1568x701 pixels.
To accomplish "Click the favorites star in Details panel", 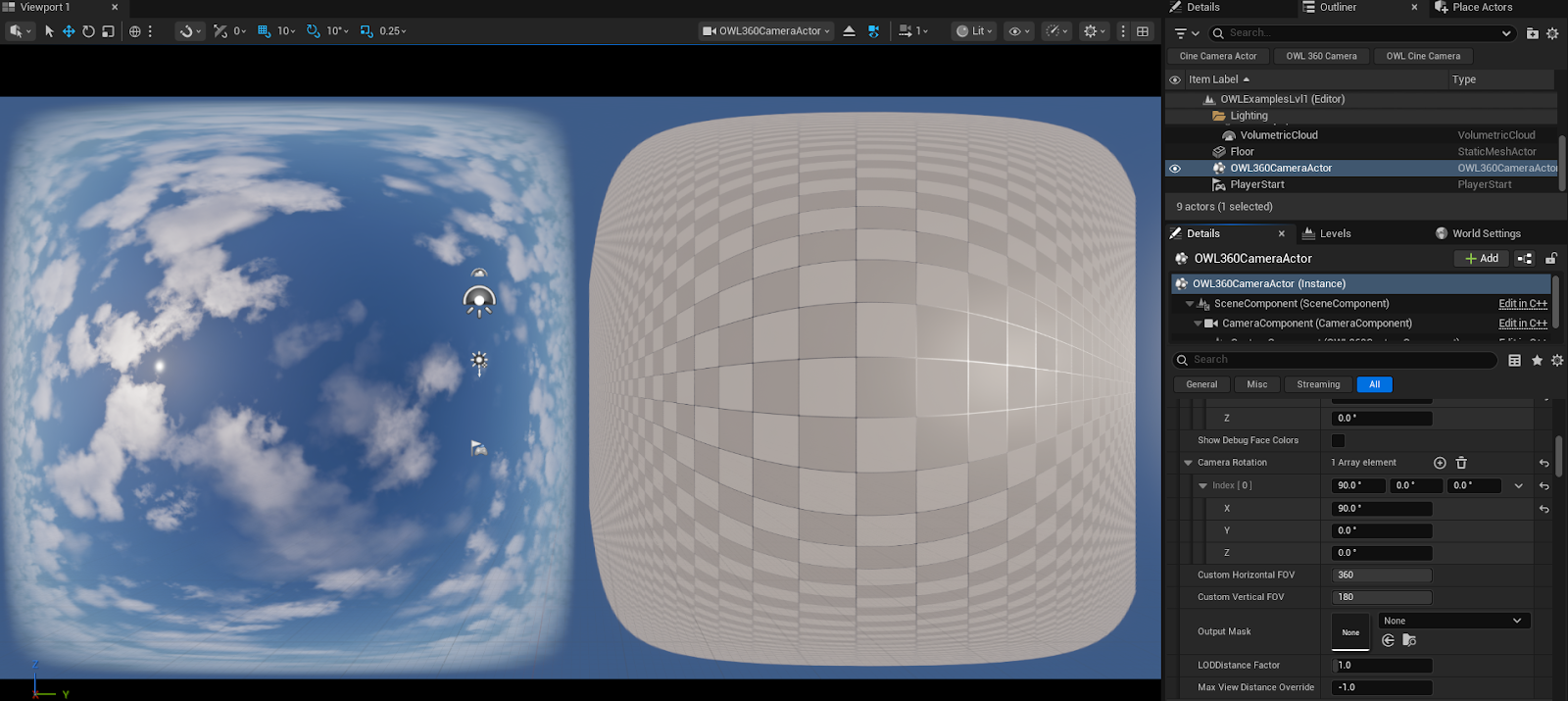I will pos(1537,361).
